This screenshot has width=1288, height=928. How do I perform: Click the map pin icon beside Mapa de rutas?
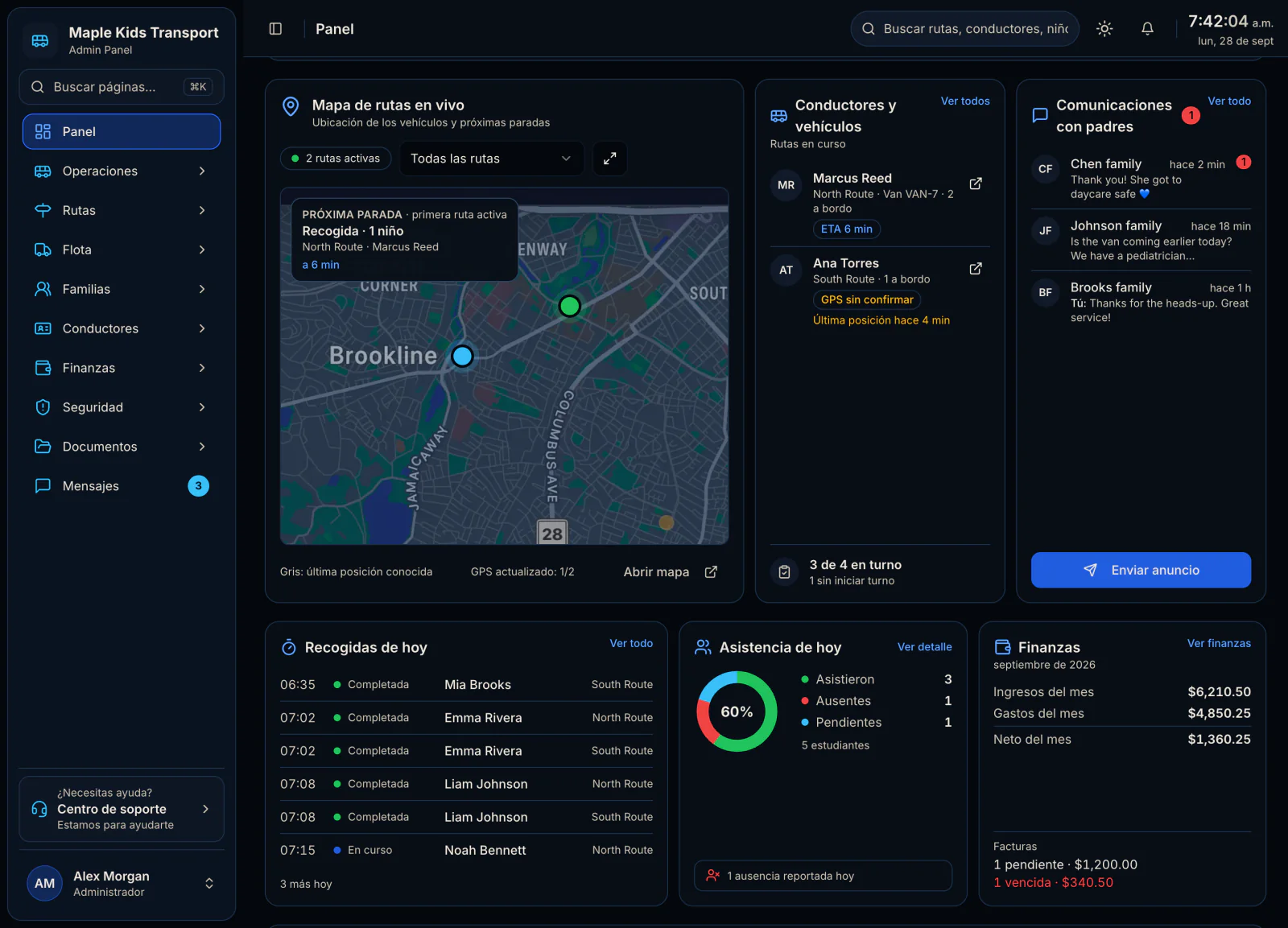[291, 106]
